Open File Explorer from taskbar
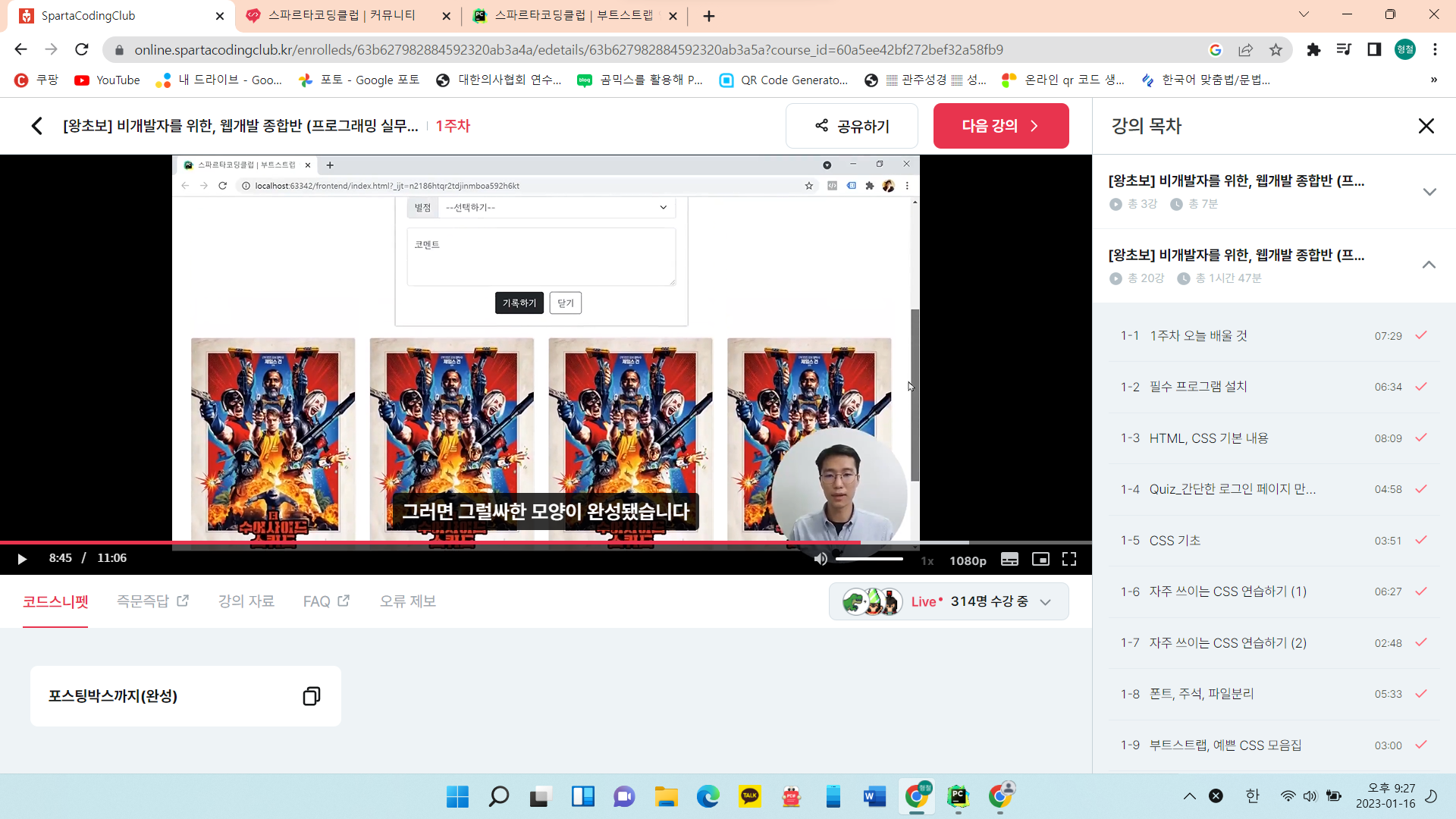Image resolution: width=1456 pixels, height=819 pixels. pos(666,796)
